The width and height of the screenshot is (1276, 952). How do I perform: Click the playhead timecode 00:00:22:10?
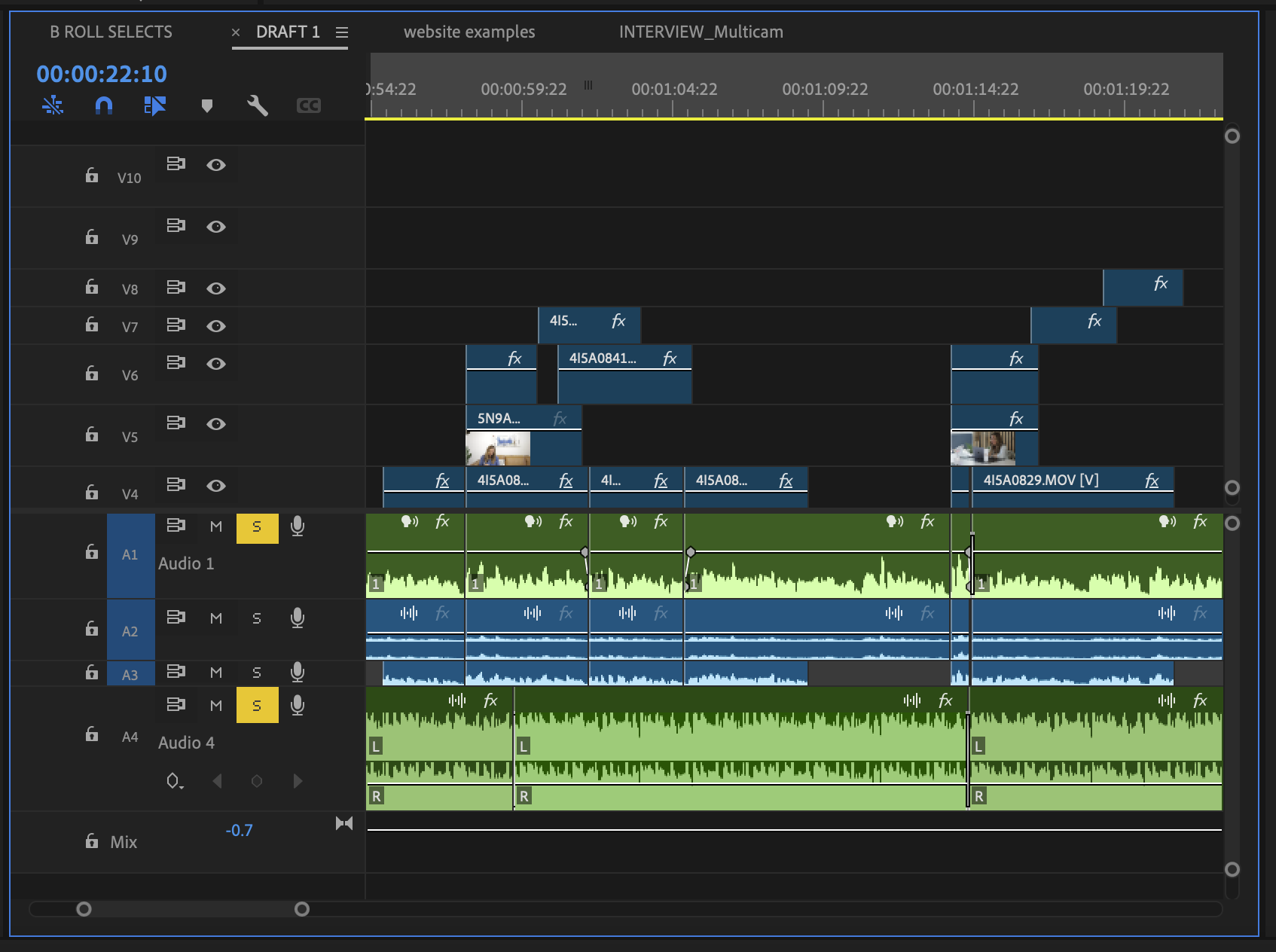pyautogui.click(x=102, y=74)
